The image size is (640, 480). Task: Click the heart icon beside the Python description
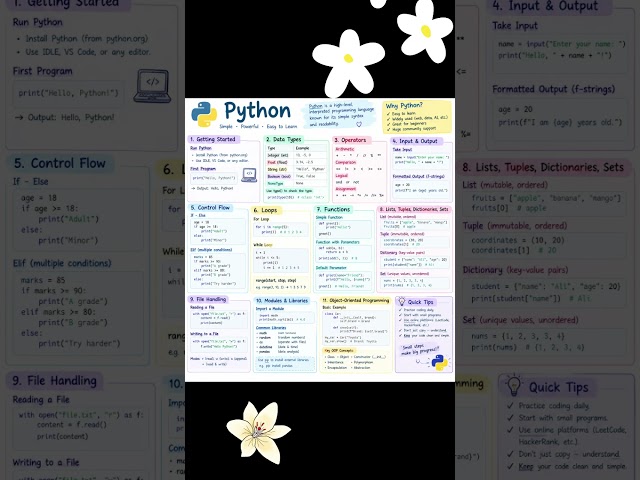pos(359,124)
